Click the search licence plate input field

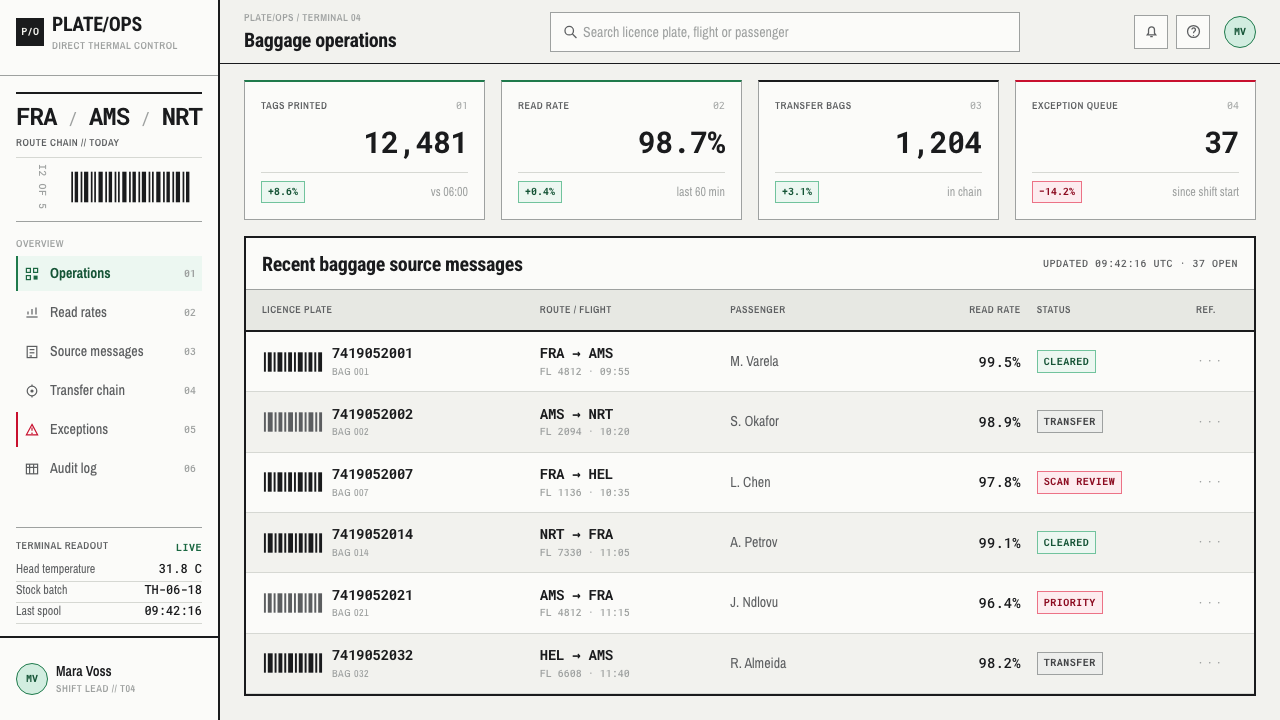pos(785,32)
